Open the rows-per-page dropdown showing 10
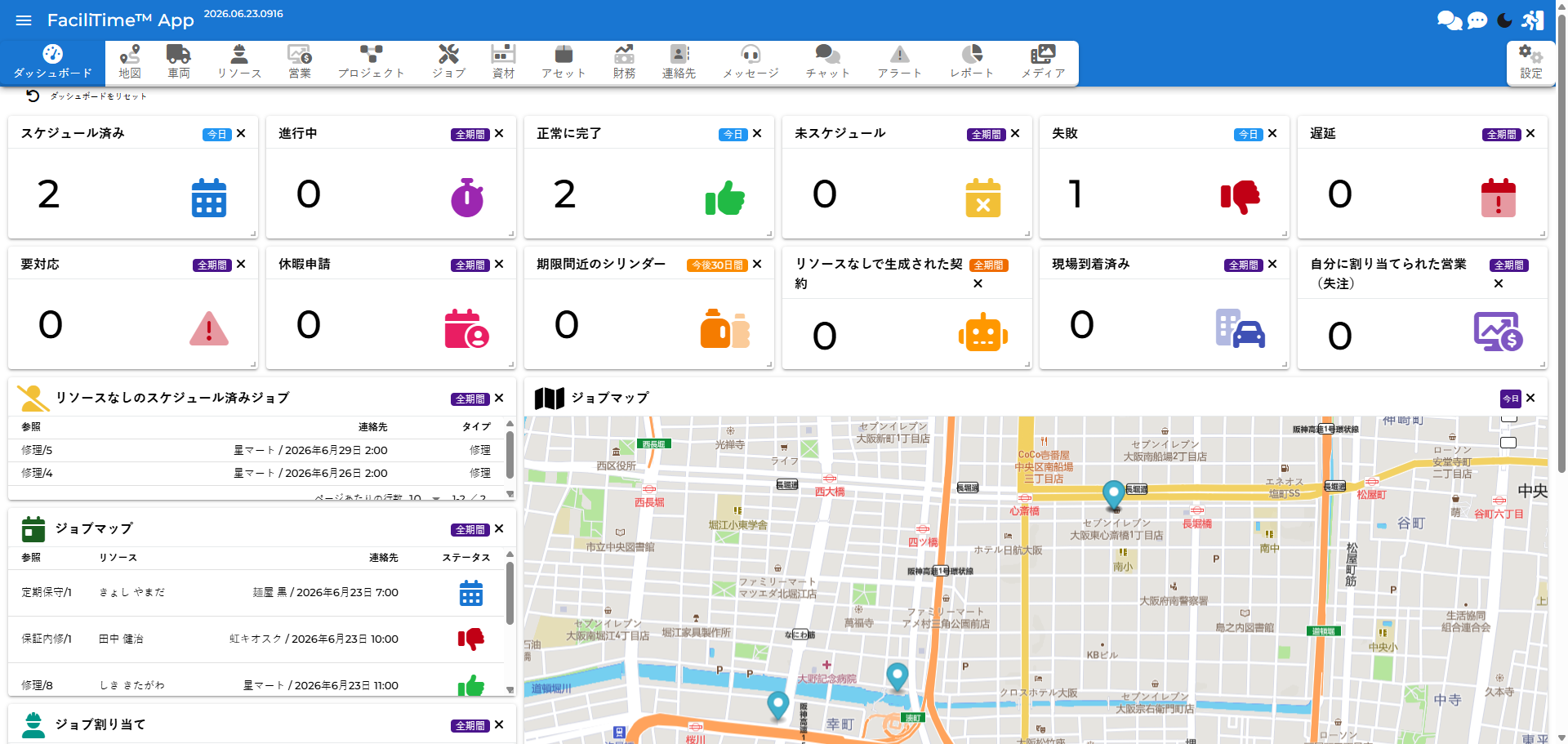Viewport: 1568px width, 744px height. click(423, 497)
